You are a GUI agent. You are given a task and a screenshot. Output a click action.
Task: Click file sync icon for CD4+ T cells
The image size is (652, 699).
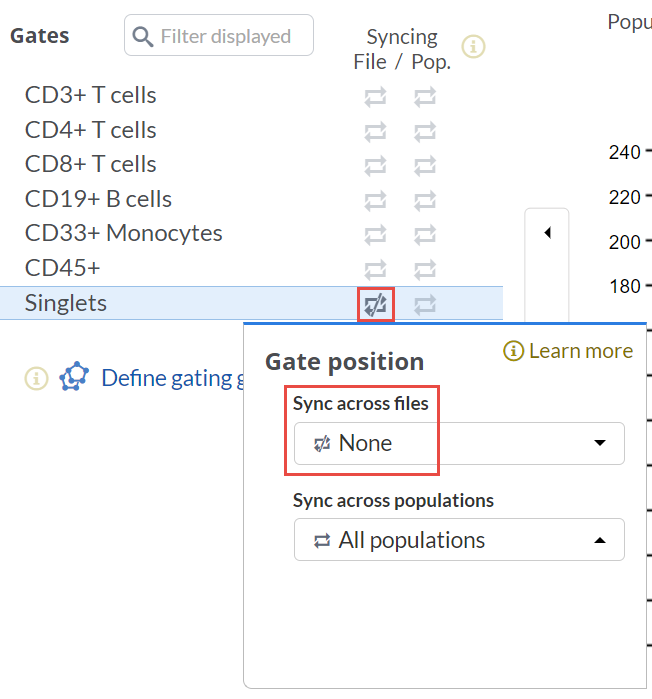tap(375, 131)
